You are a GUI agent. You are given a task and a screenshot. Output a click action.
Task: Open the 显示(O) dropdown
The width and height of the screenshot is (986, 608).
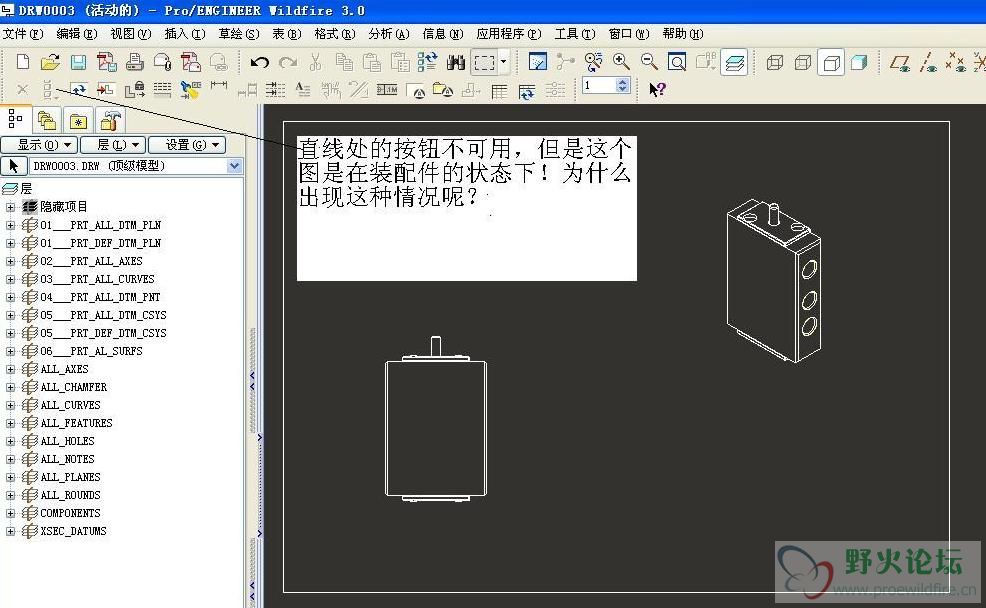[39, 145]
